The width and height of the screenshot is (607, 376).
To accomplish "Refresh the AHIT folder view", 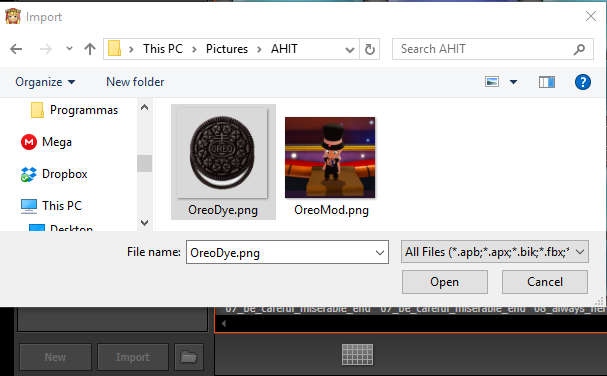I will click(370, 49).
